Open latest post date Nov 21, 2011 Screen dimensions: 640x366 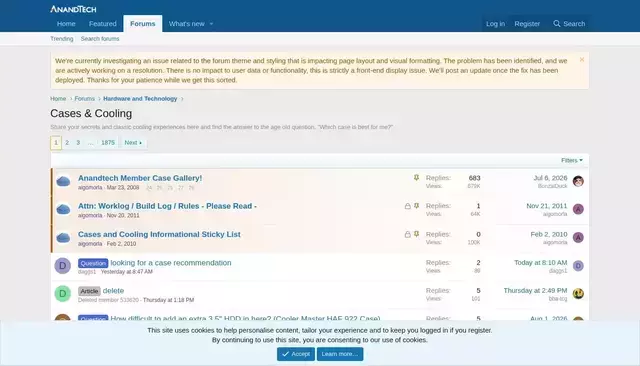[x=547, y=206]
